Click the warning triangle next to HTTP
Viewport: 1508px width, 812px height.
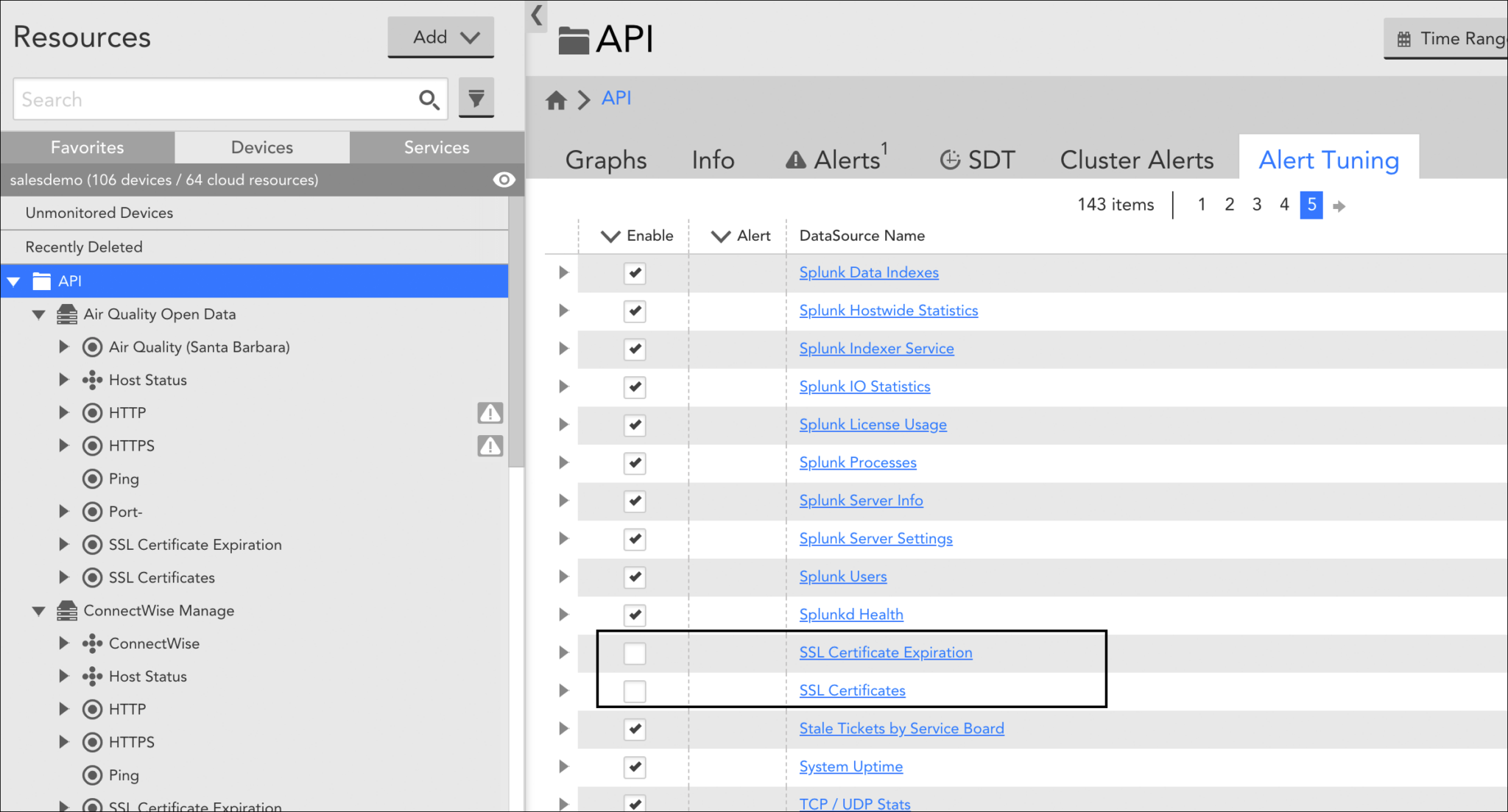pos(490,412)
